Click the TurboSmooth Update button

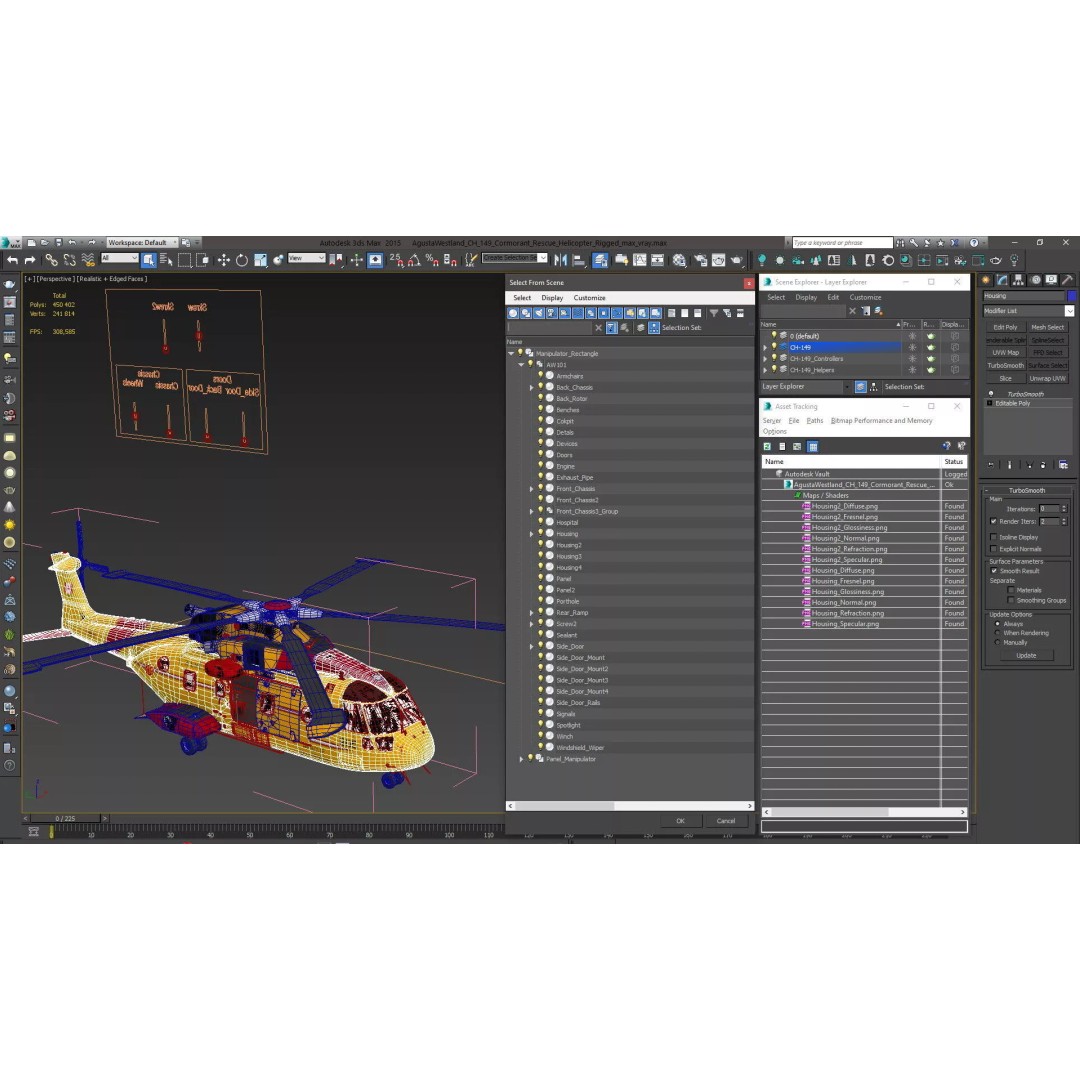pyautogui.click(x=1026, y=656)
